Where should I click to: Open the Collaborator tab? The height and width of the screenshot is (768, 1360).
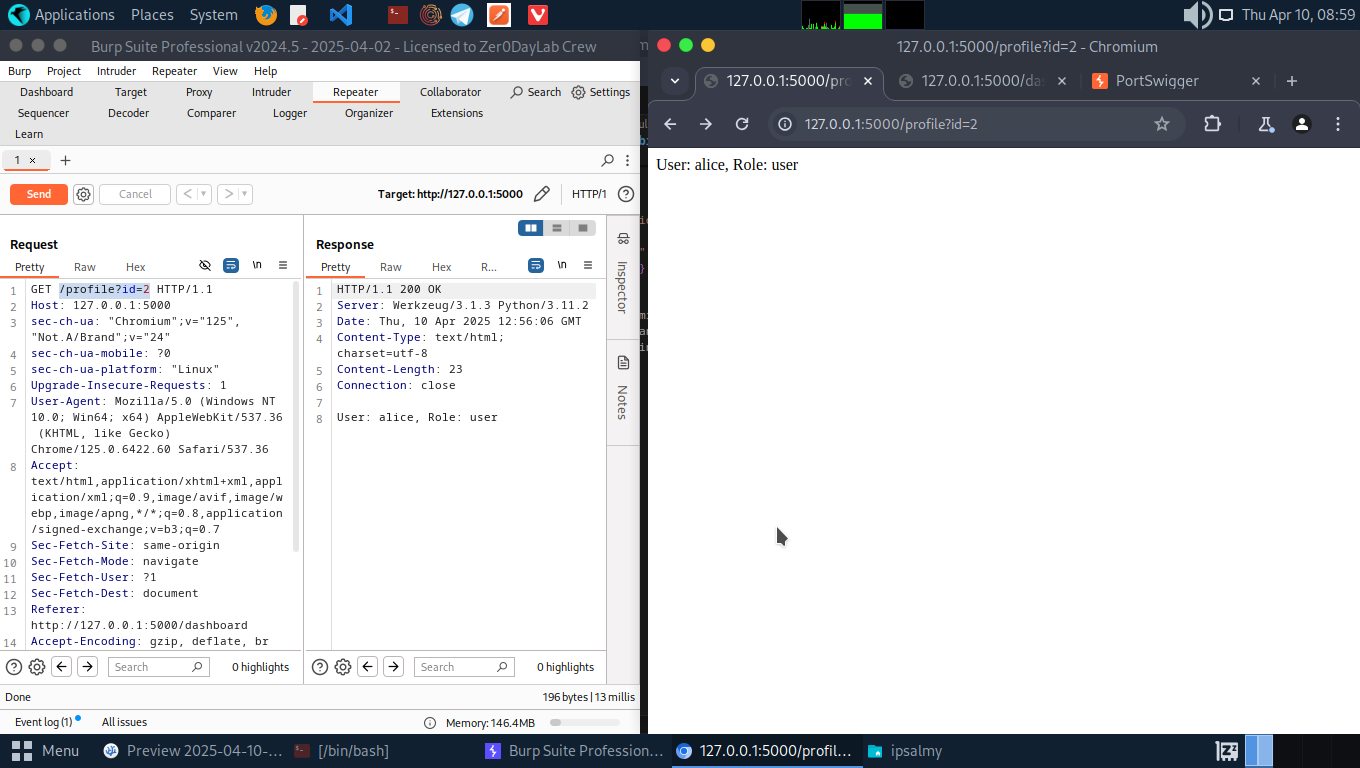click(x=450, y=92)
